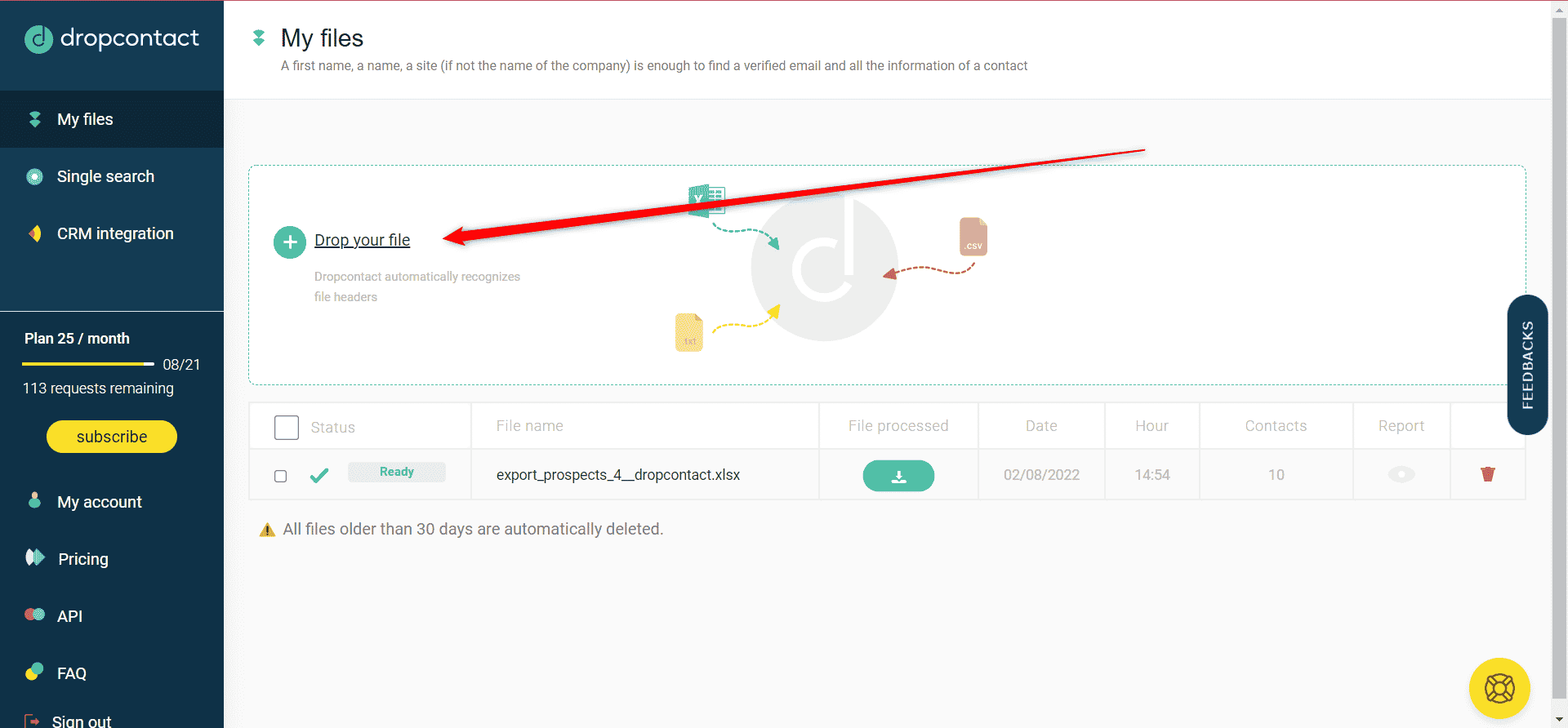Click the Pricing icon
This screenshot has width=1568, height=728.
click(35, 557)
